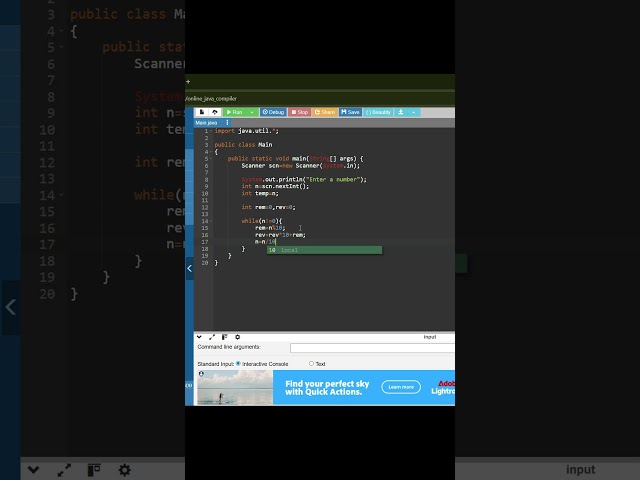The width and height of the screenshot is (640, 480).
Task: Beautify the source code
Action: tap(378, 112)
